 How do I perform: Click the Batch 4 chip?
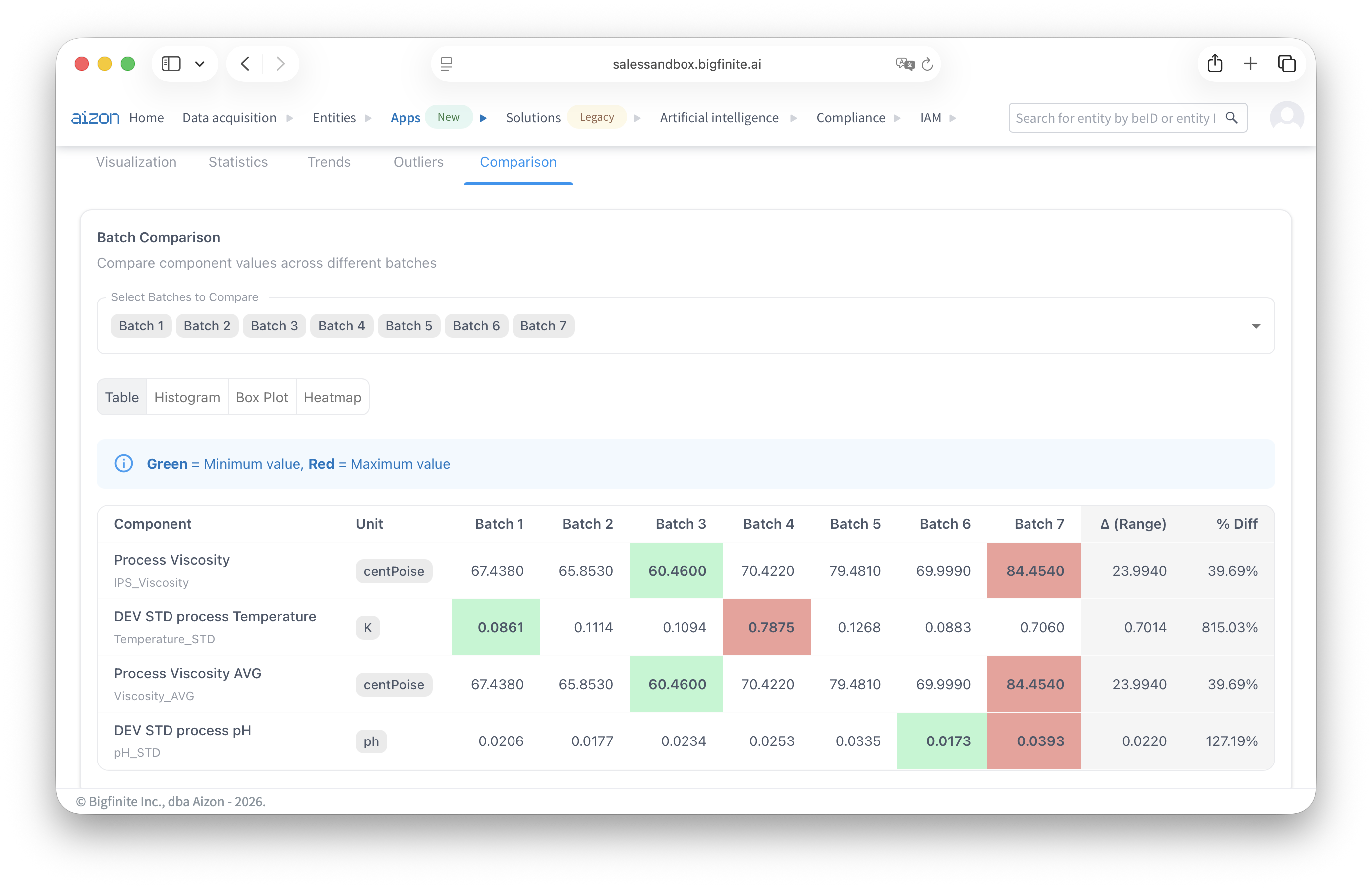[x=342, y=326]
